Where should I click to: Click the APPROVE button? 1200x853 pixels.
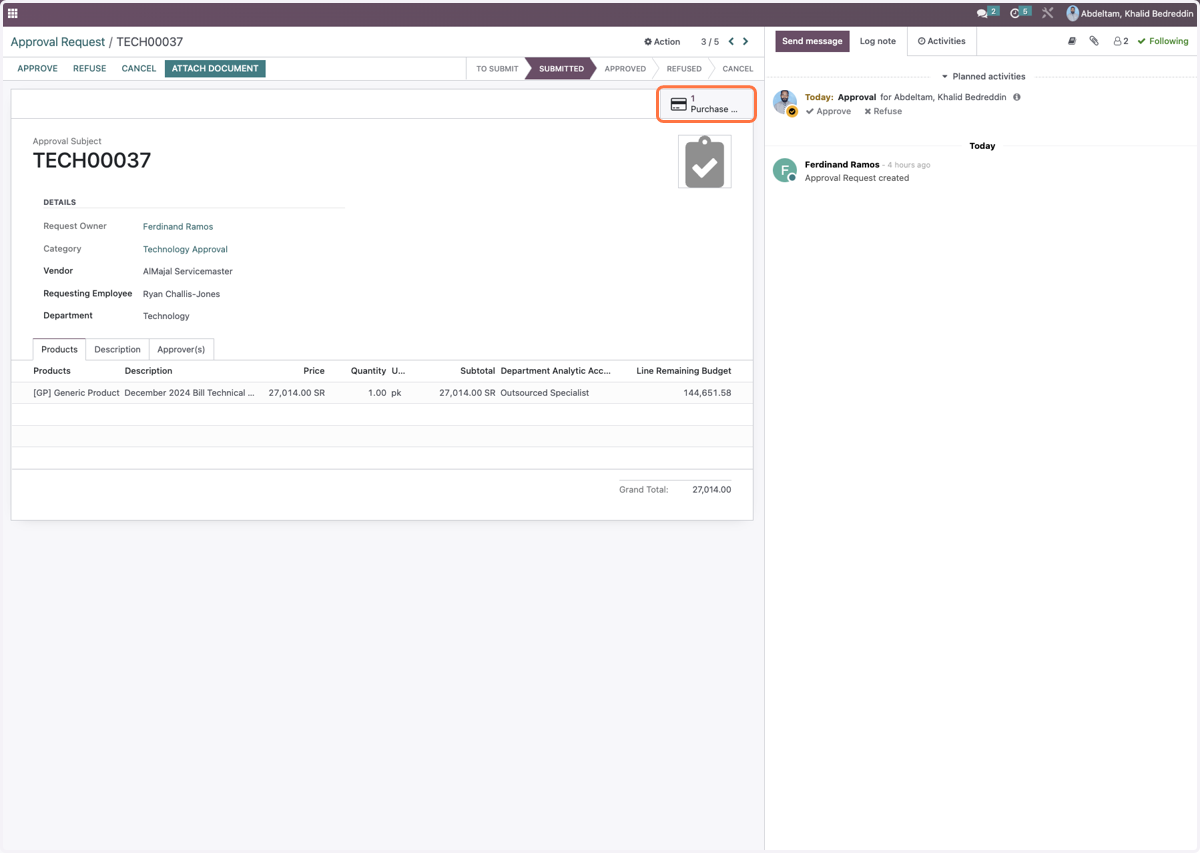(38, 69)
